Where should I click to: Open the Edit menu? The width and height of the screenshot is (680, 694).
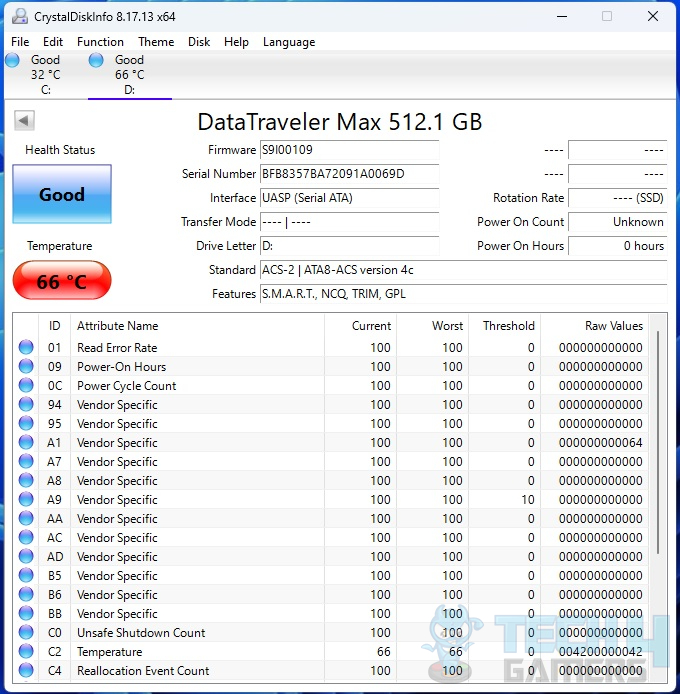(53, 42)
